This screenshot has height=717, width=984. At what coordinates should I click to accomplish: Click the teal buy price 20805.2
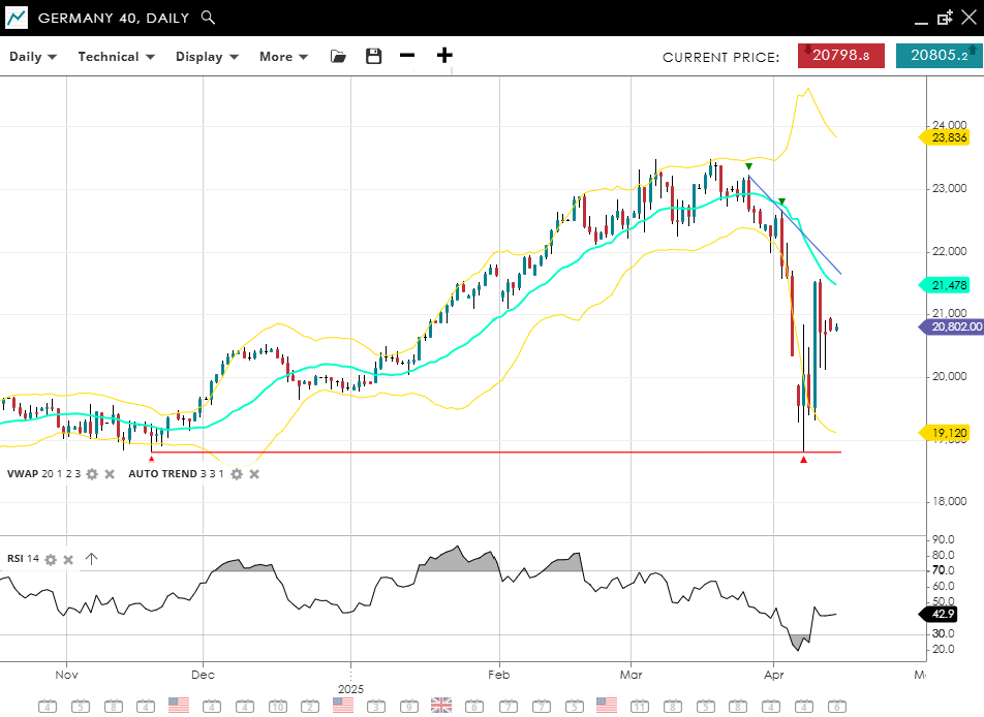pyautogui.click(x=938, y=56)
